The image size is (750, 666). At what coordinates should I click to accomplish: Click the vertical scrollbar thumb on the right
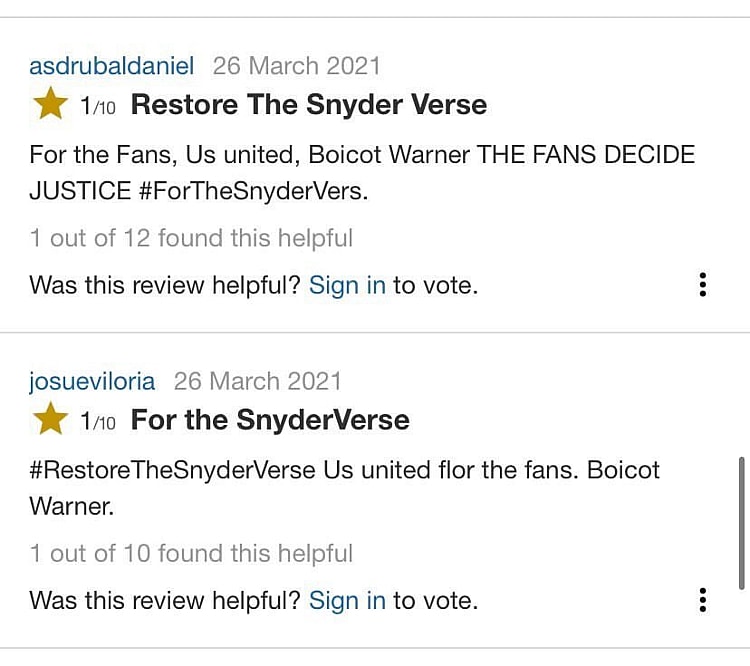(x=741, y=523)
